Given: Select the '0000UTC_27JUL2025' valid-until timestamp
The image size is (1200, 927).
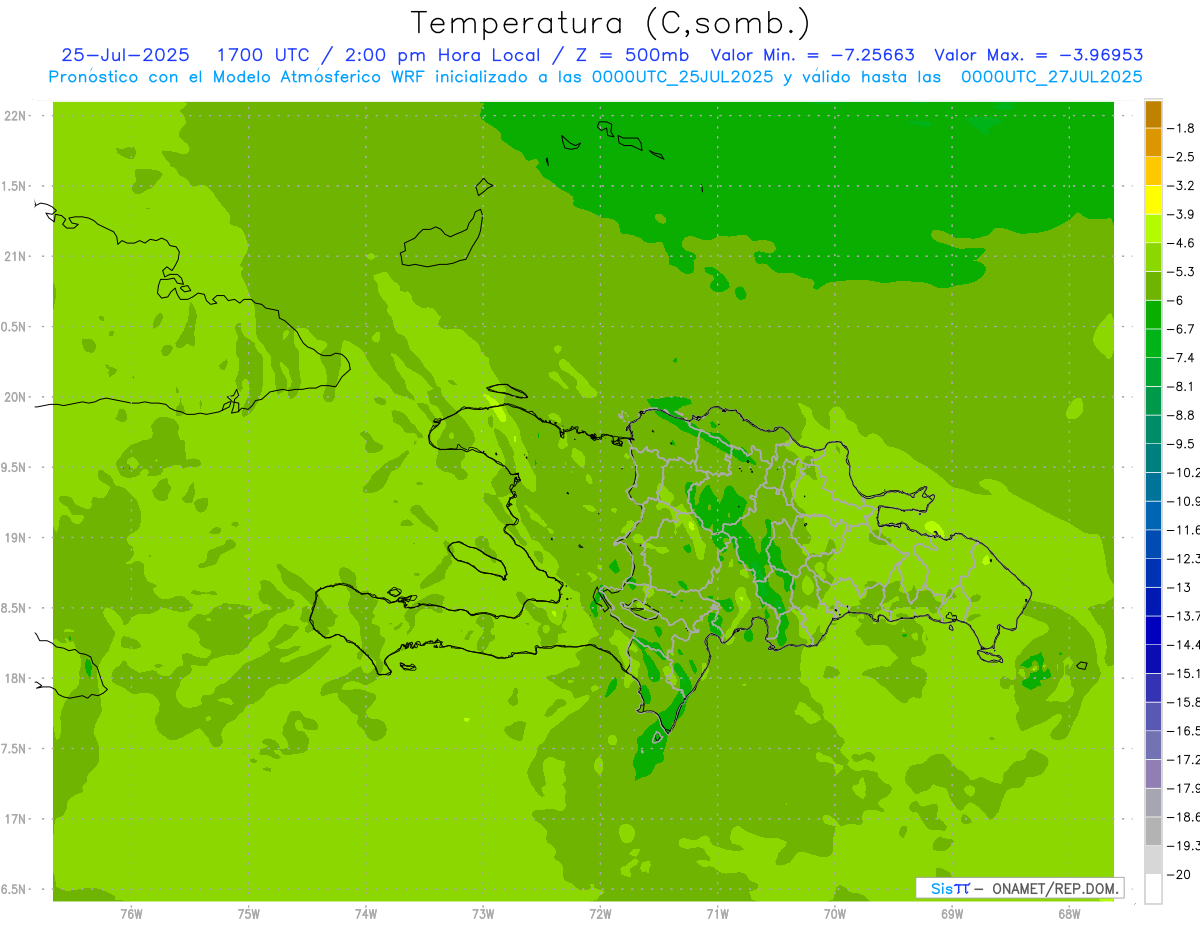Looking at the screenshot, I should 1052,77.
